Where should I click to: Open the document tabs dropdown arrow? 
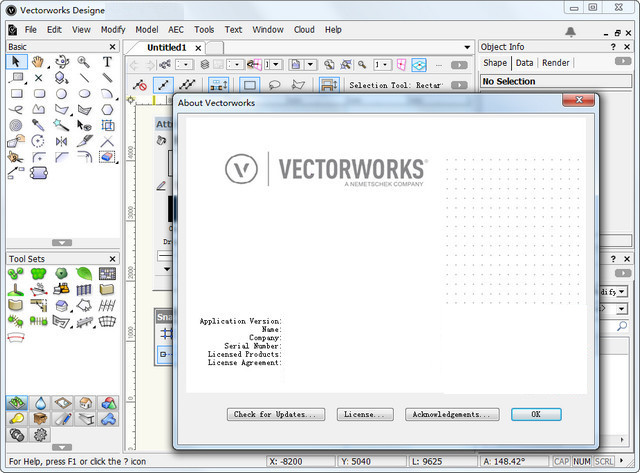pos(467,47)
